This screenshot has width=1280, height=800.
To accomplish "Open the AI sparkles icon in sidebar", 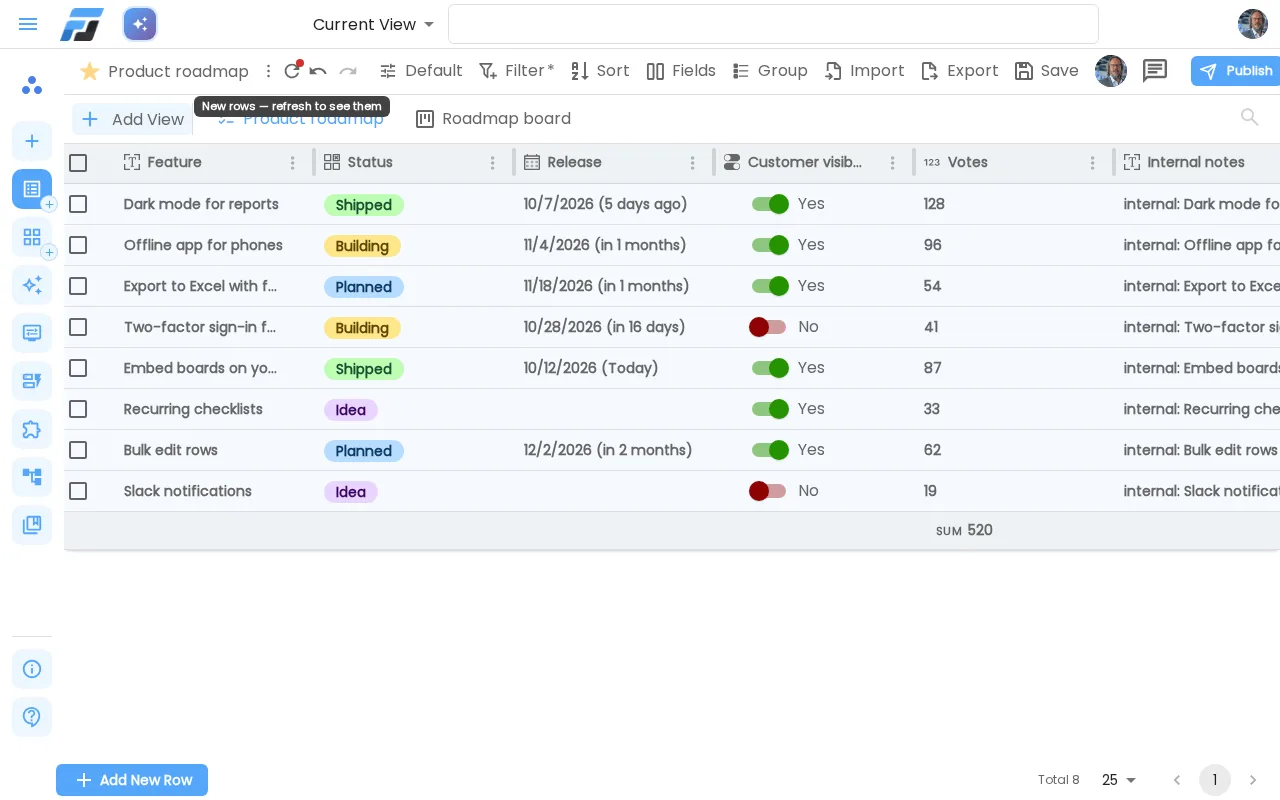I will click(x=32, y=285).
